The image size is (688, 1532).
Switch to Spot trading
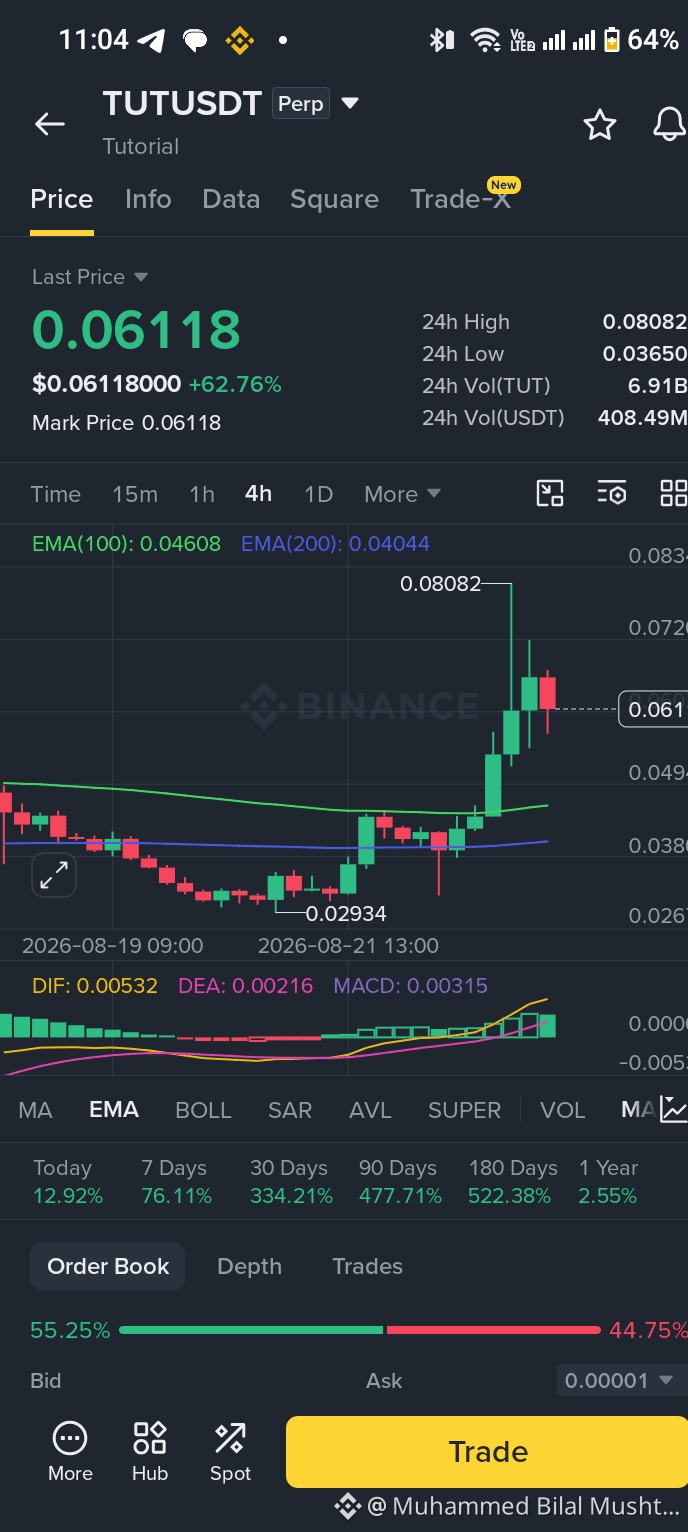point(230,1452)
